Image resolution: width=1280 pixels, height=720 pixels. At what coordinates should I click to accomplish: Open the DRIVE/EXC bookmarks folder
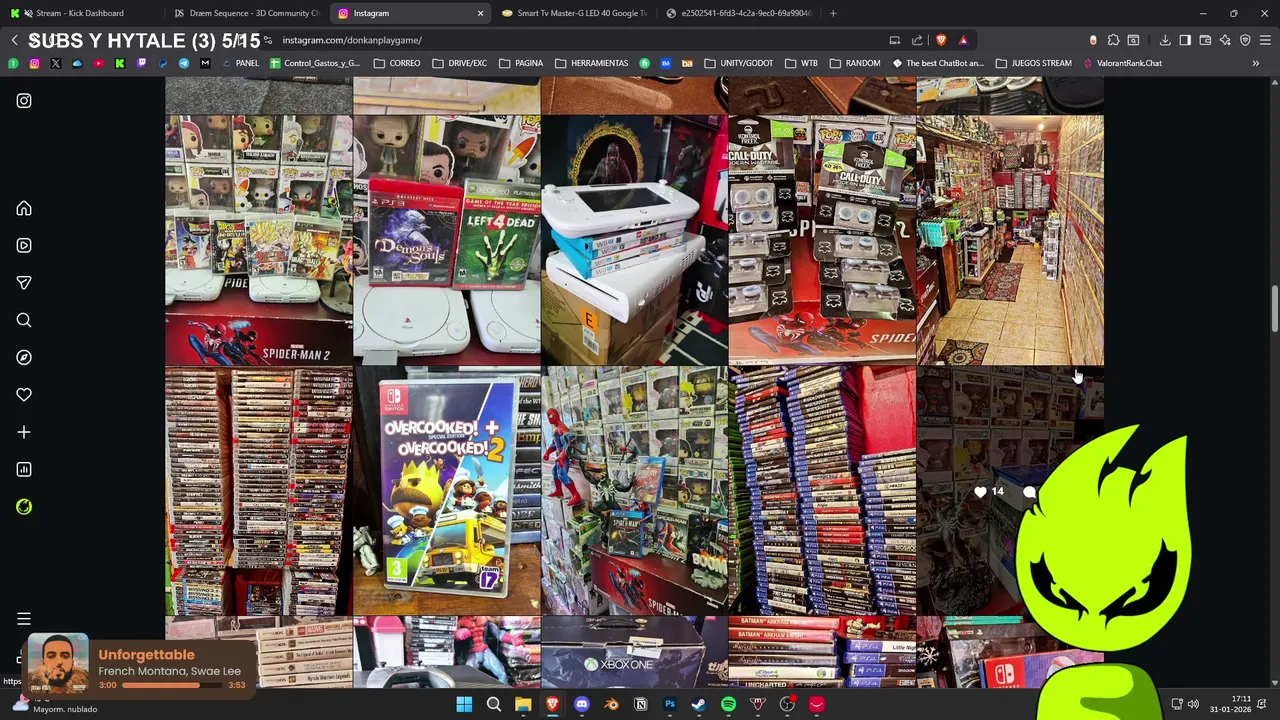(459, 63)
